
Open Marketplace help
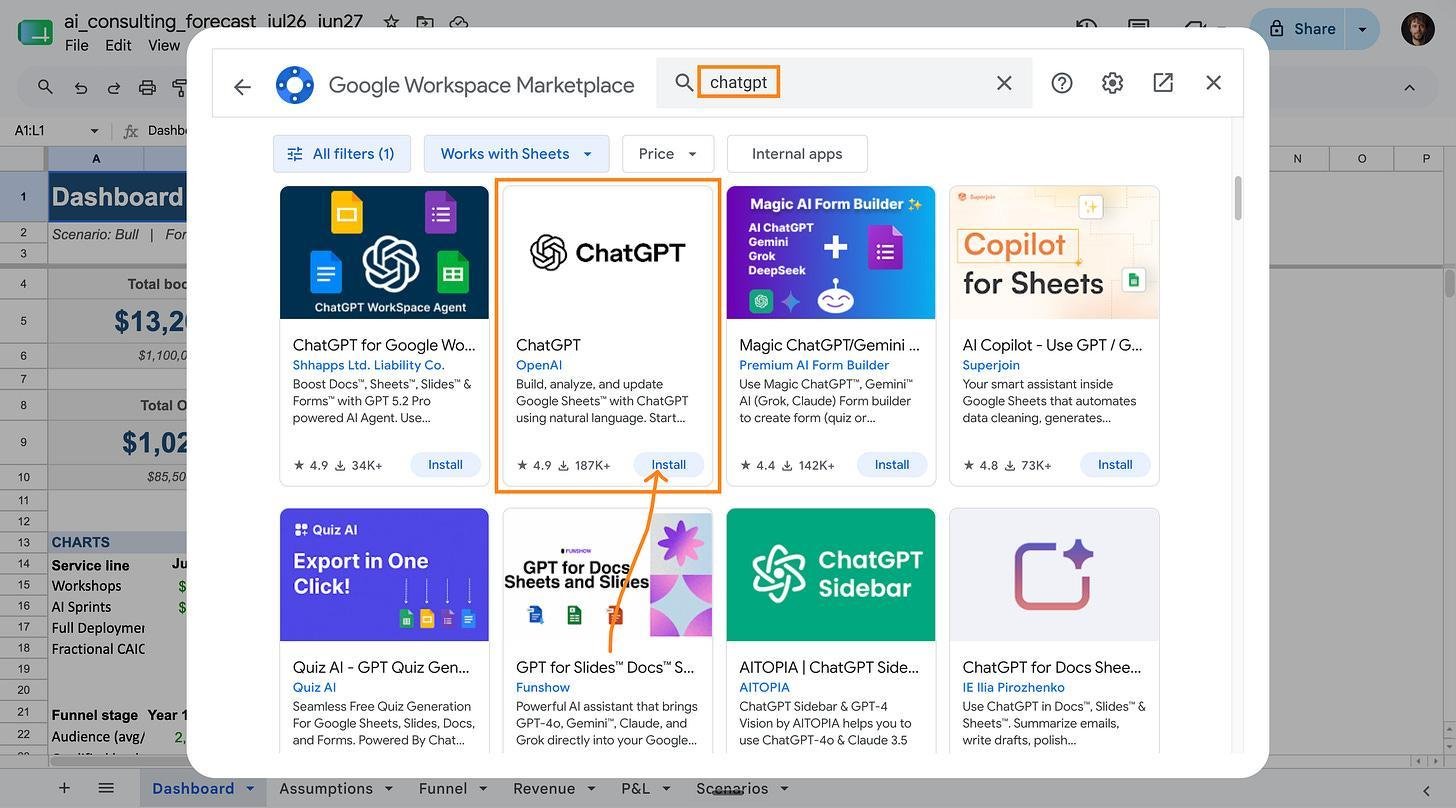point(1062,83)
